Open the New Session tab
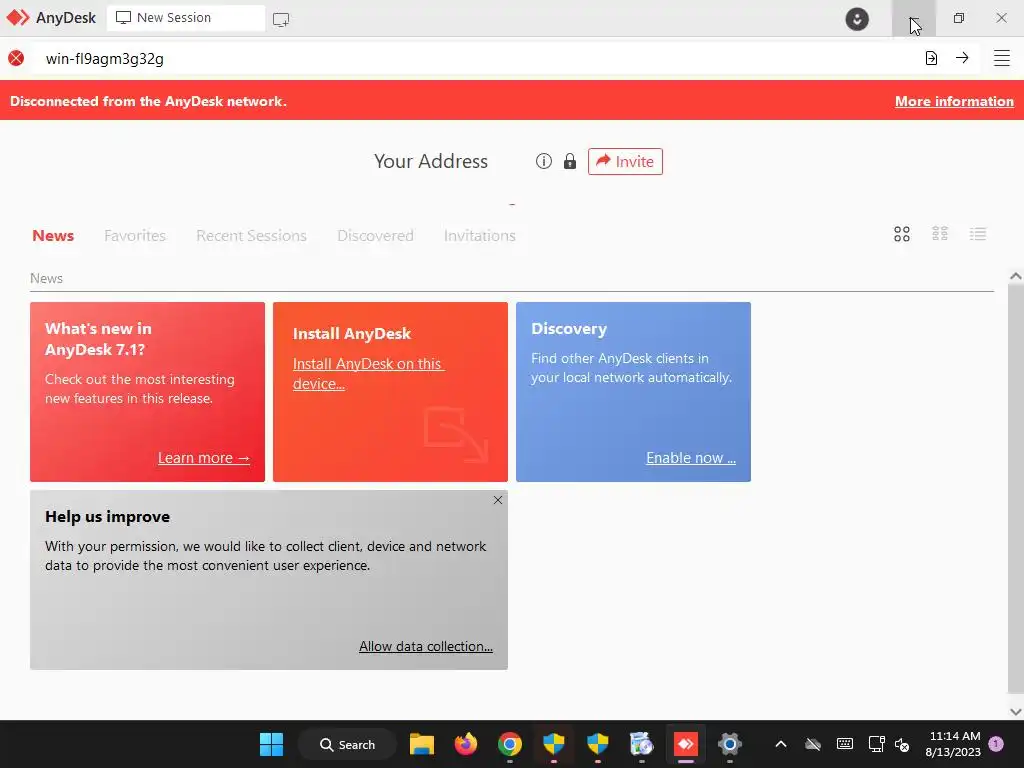The height and width of the screenshot is (768, 1024). (x=185, y=18)
